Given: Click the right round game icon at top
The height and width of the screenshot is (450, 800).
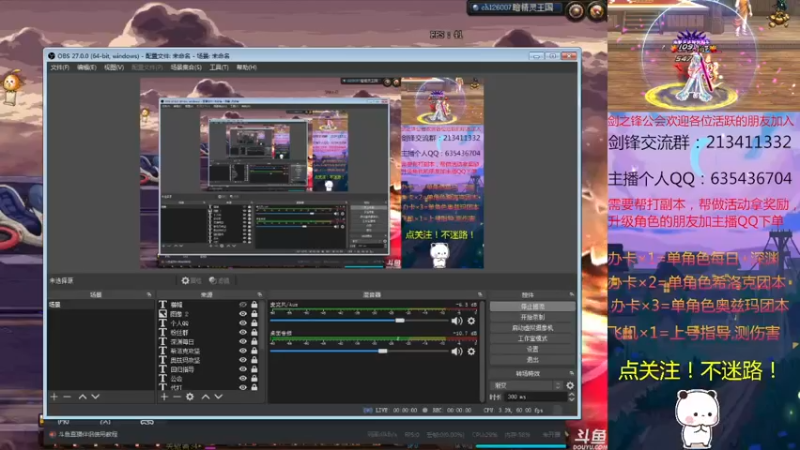Looking at the screenshot, I should pyautogui.click(x=596, y=11).
